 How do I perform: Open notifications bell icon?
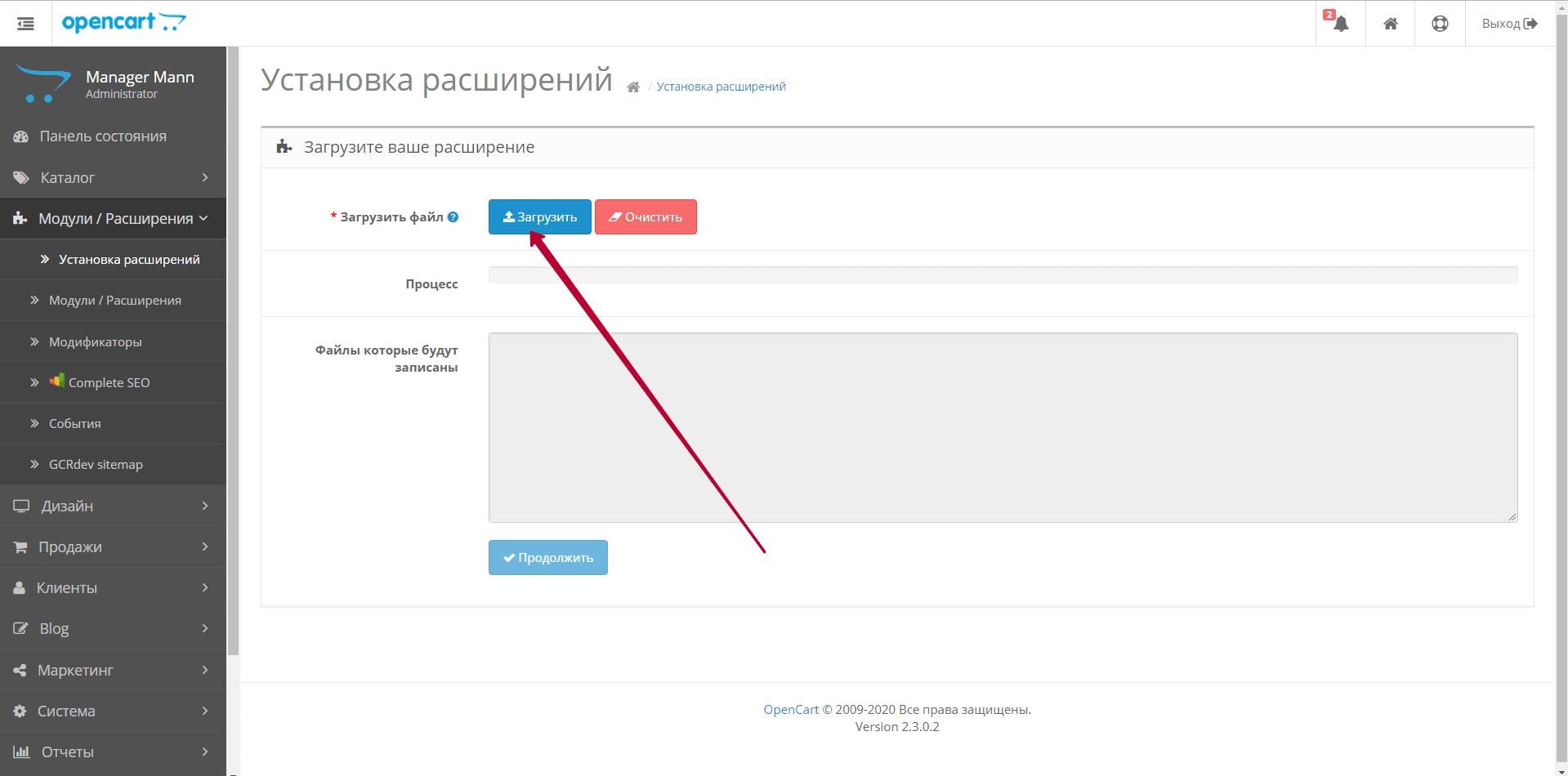click(x=1340, y=24)
